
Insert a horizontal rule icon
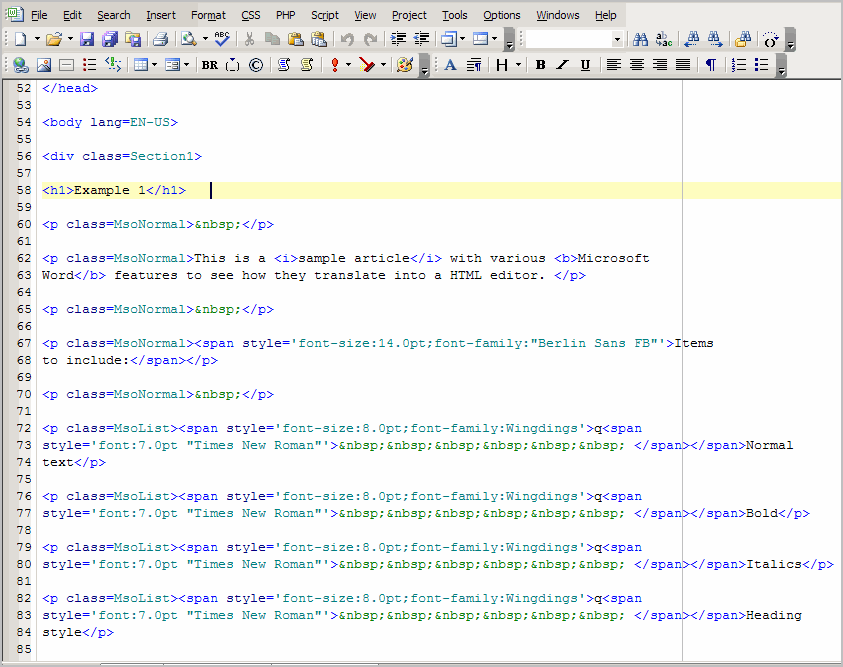click(67, 65)
